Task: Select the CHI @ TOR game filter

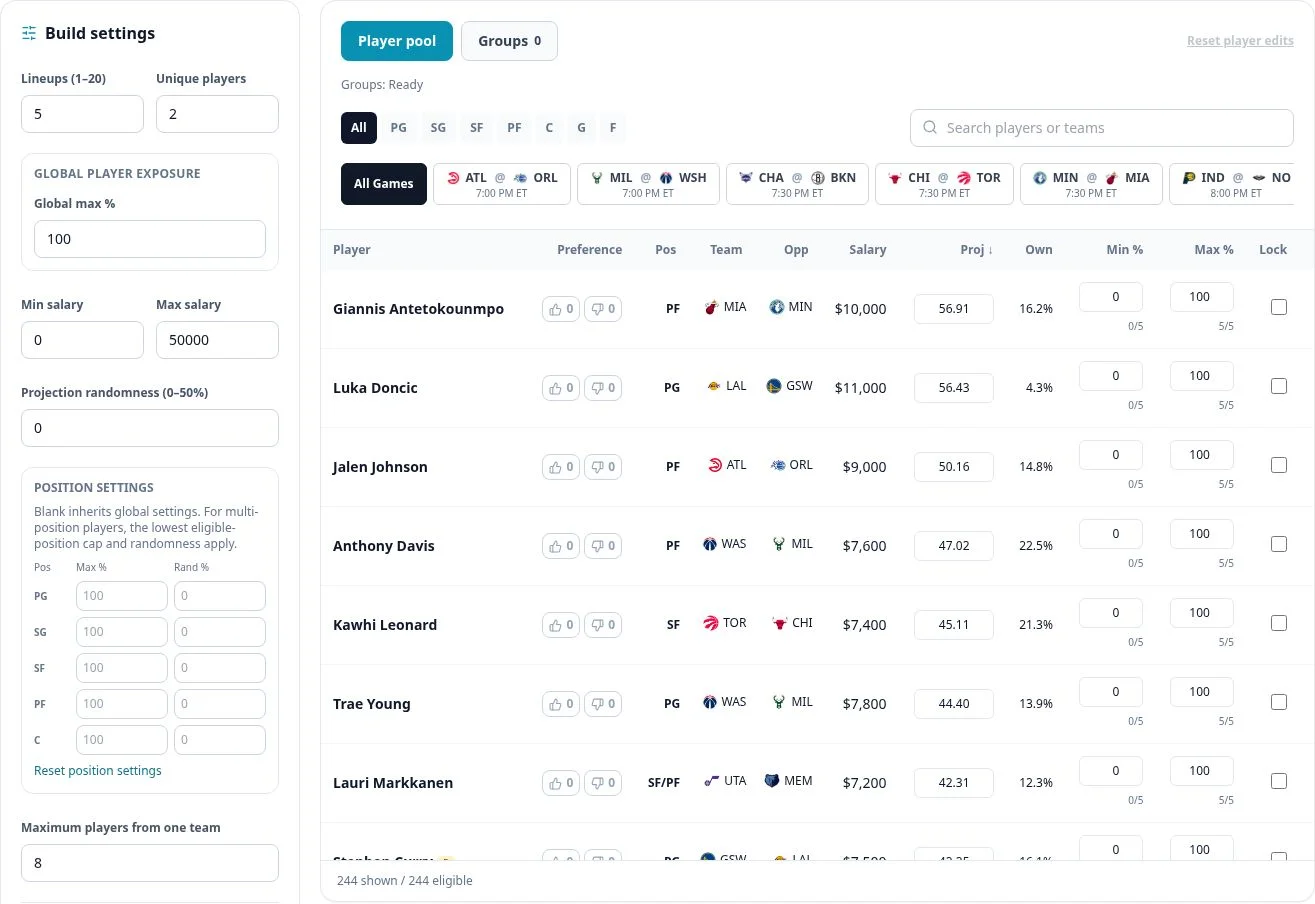Action: click(944, 184)
